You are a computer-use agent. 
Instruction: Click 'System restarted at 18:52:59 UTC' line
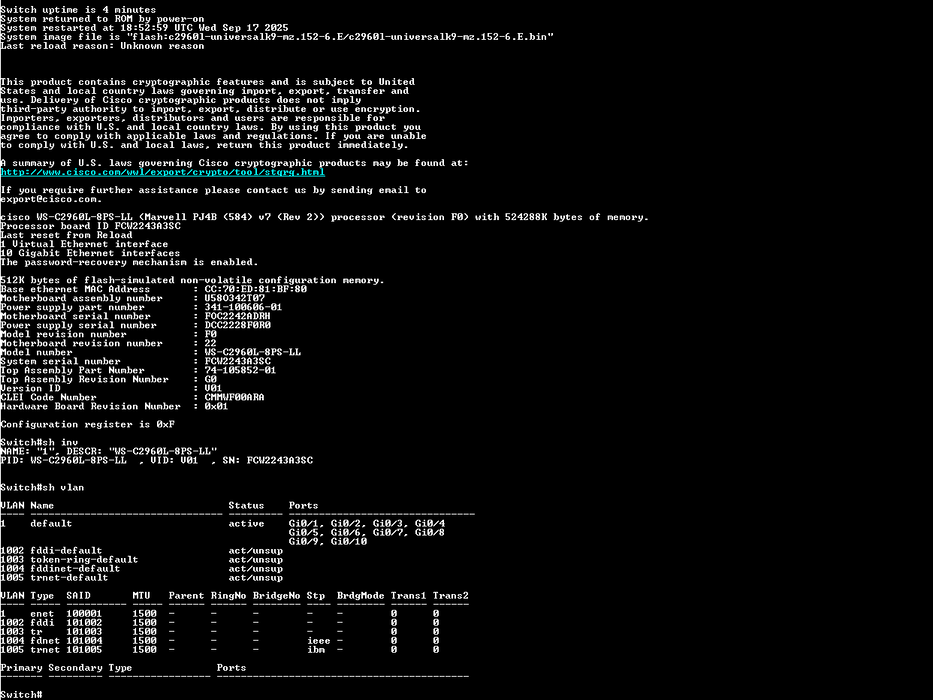(x=145, y=28)
